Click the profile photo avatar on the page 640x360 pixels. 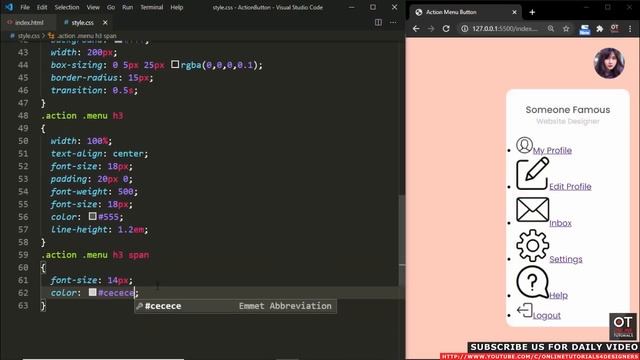coord(609,63)
